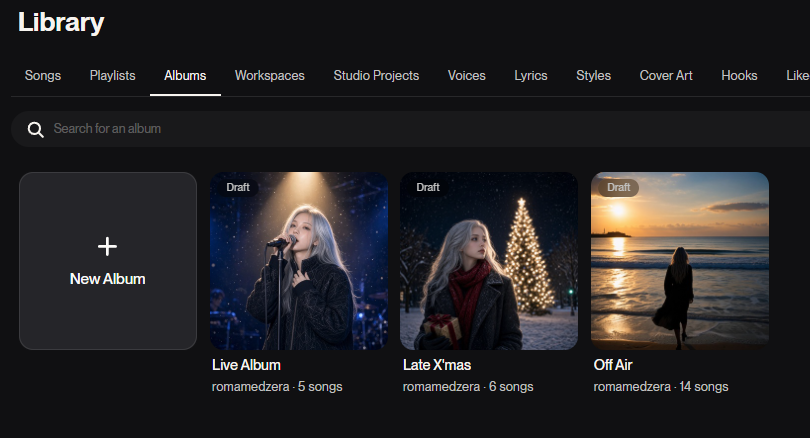Open the Songs tab
Image resolution: width=810 pixels, height=438 pixels.
(43, 75)
